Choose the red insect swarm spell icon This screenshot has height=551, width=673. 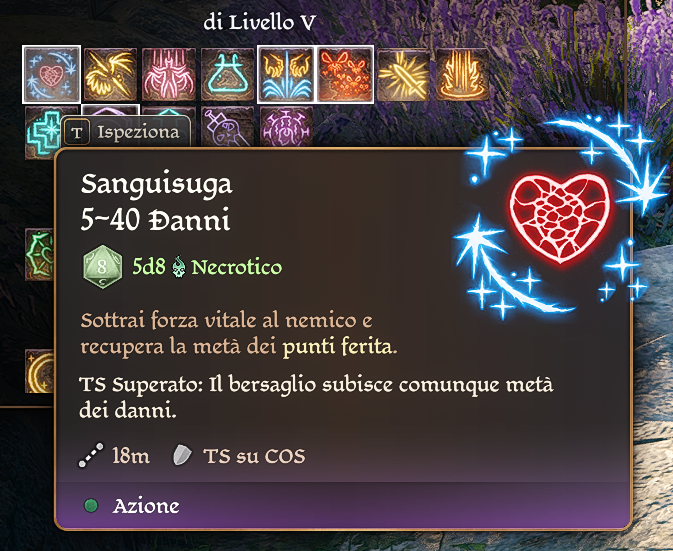(x=345, y=75)
